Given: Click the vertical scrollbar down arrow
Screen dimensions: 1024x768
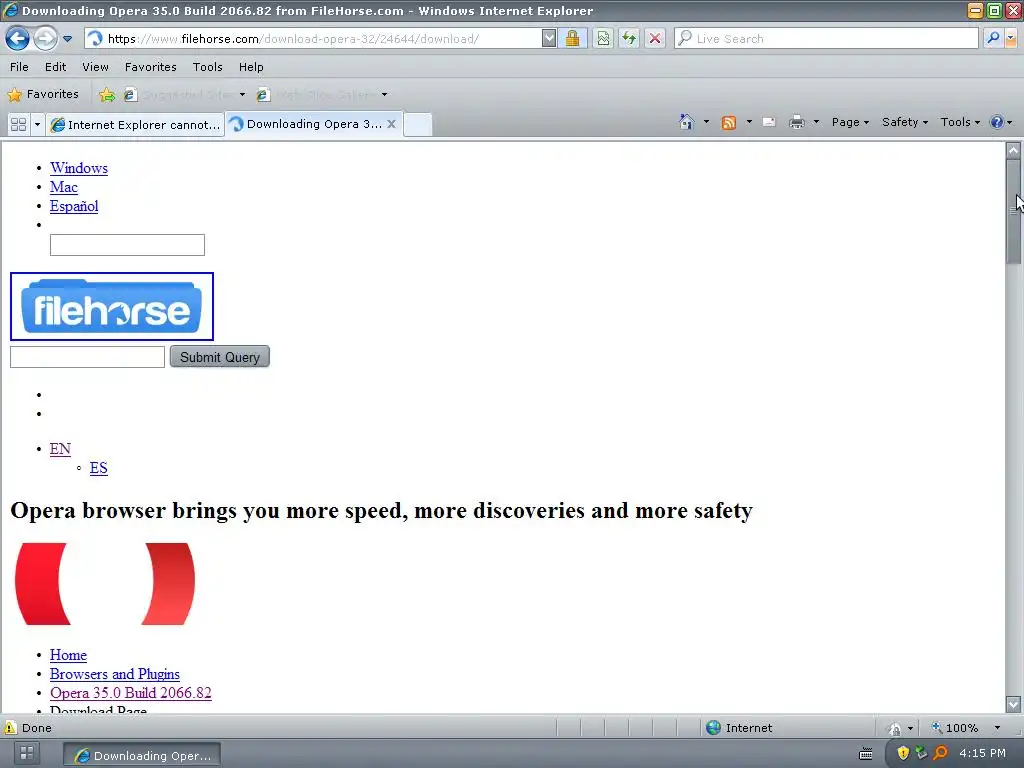Looking at the screenshot, I should (x=1013, y=704).
